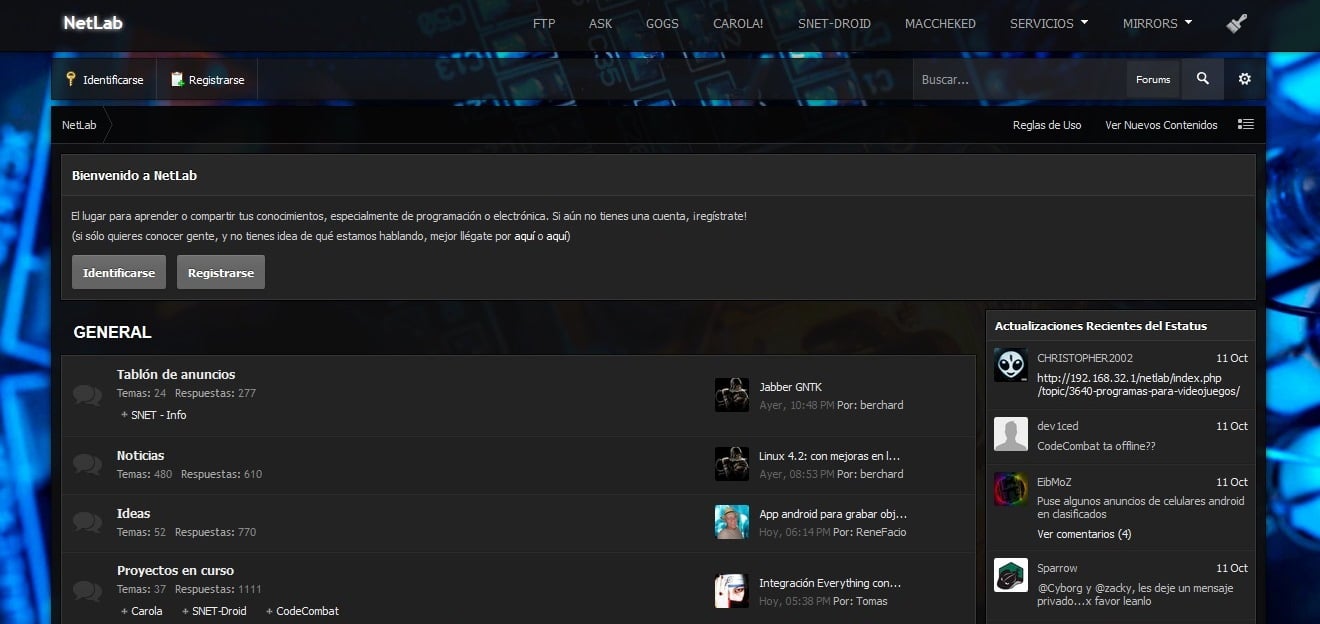Expand the SERVICIOS dropdown menu
This screenshot has width=1320, height=624.
click(x=1049, y=23)
